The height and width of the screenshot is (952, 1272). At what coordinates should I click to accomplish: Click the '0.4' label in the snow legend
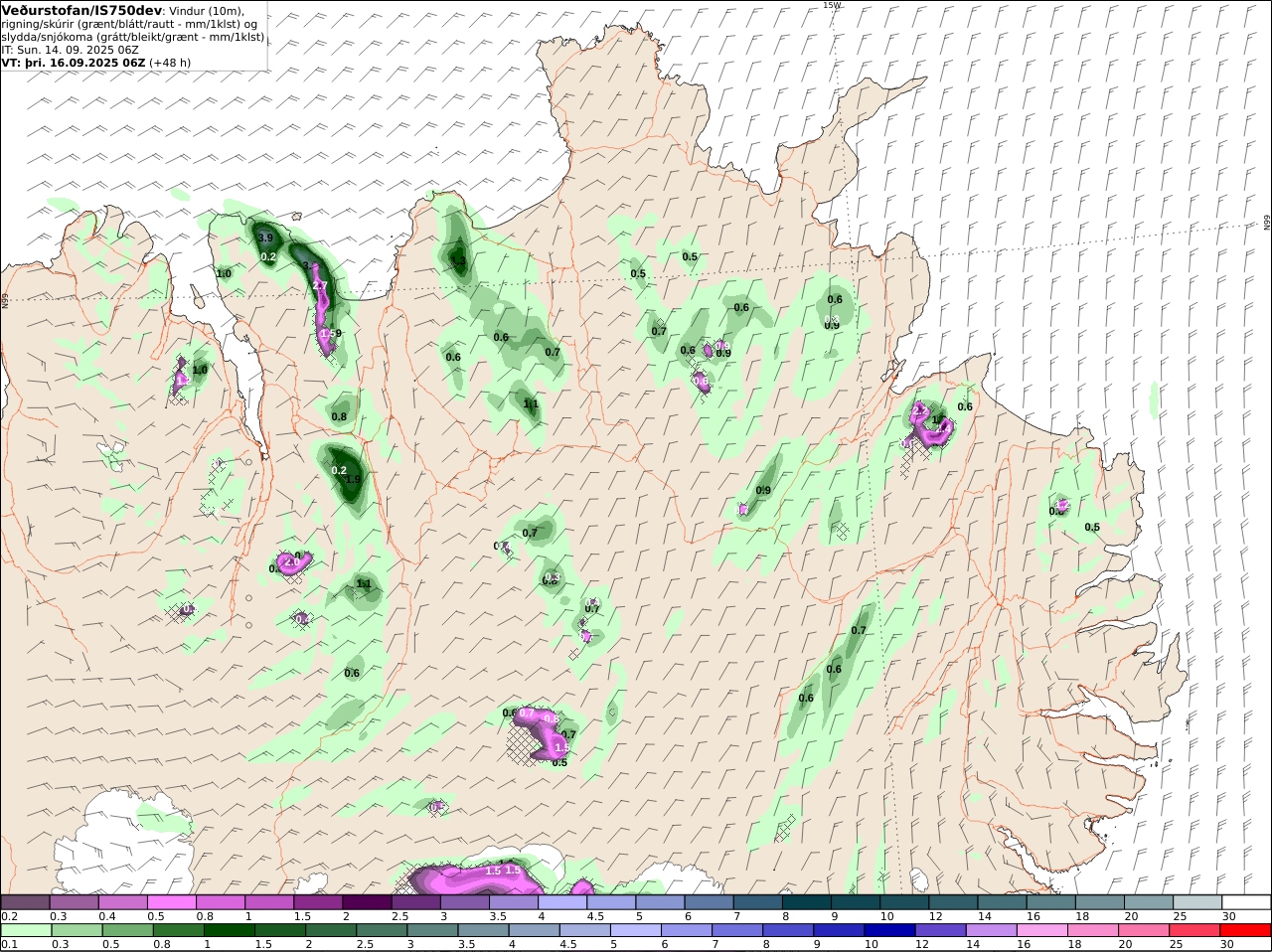pyautogui.click(x=107, y=916)
